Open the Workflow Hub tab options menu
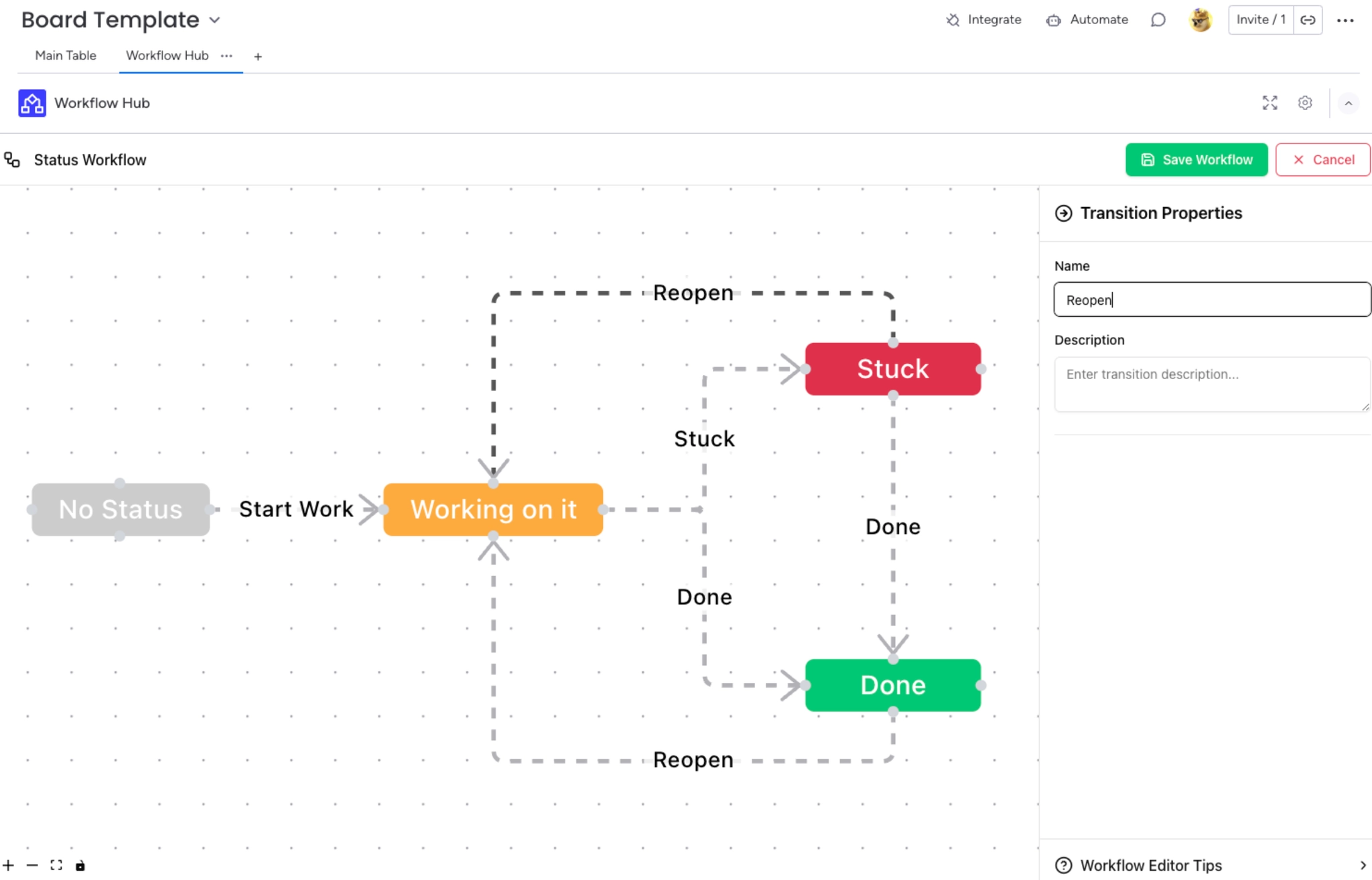This screenshot has height=880, width=1372. tap(226, 56)
